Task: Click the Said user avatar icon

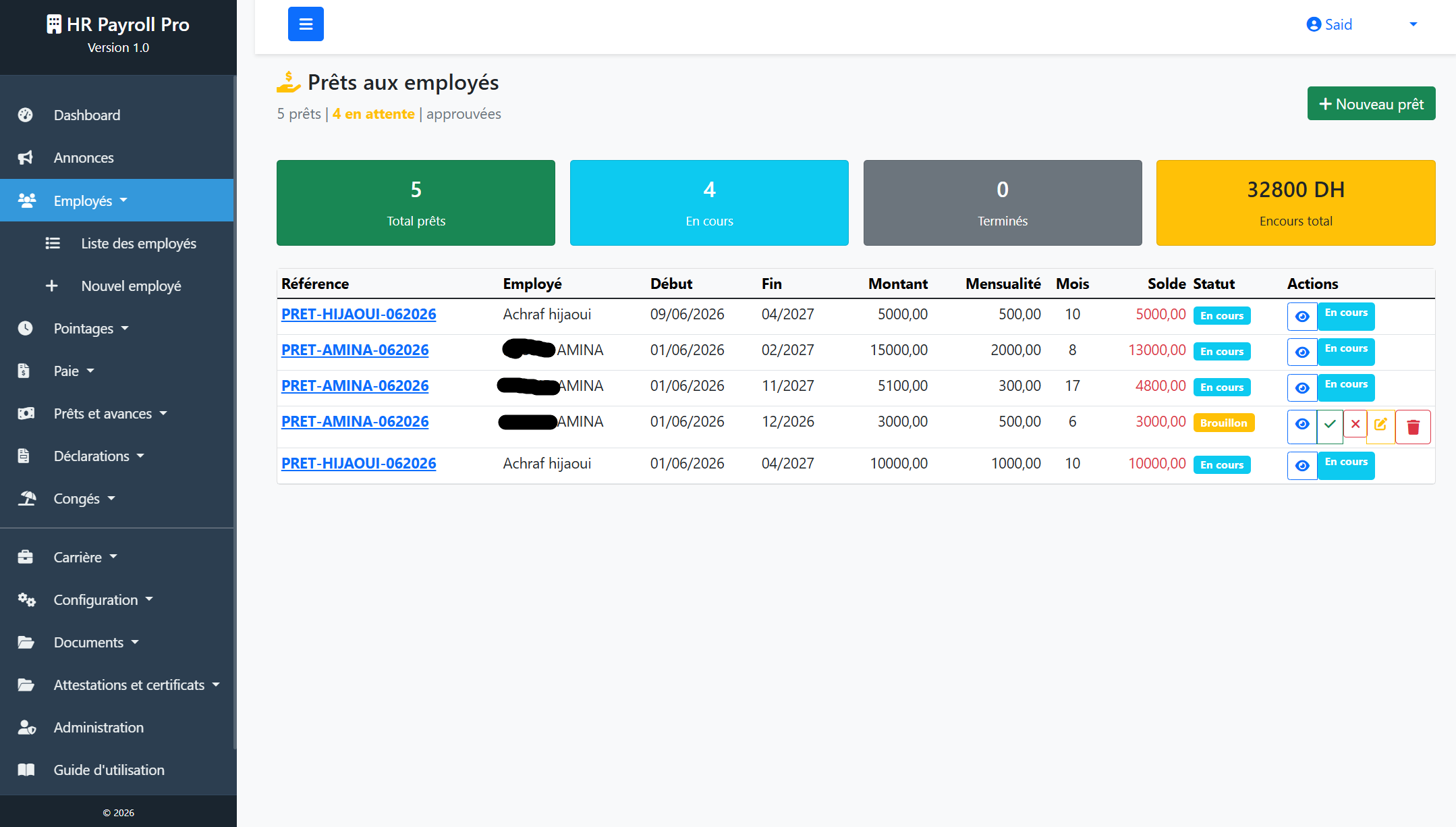Action: click(x=1313, y=24)
